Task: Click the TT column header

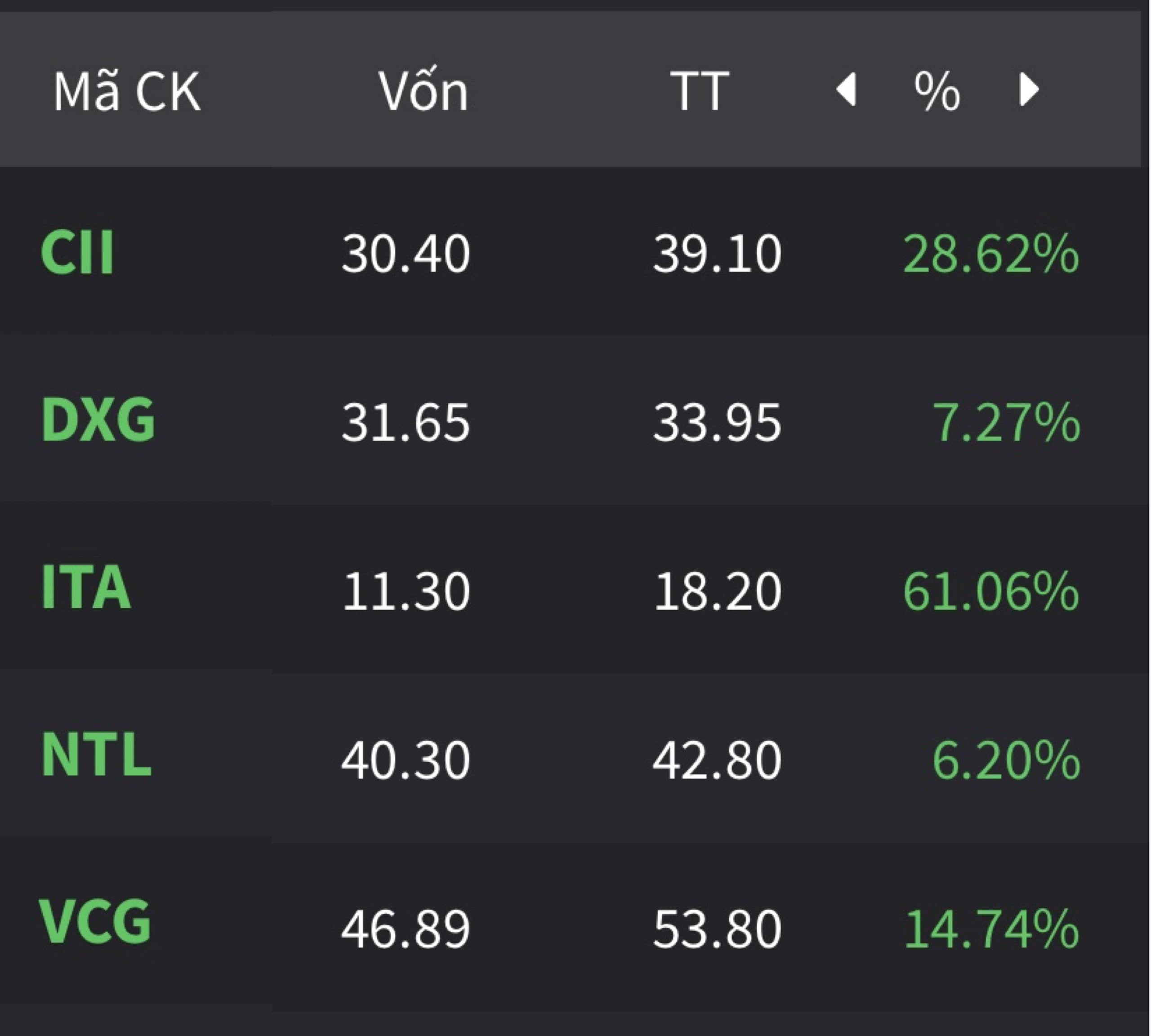Action: 699,91
